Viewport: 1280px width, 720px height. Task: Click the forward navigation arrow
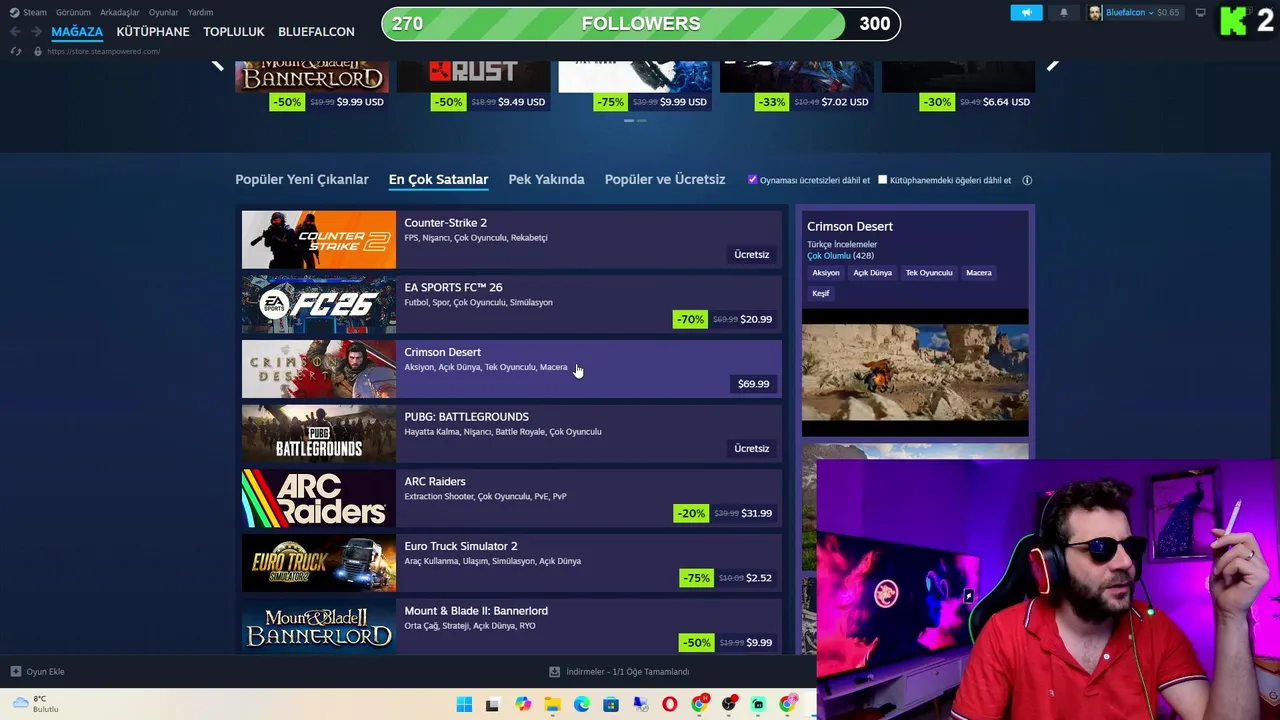39,32
